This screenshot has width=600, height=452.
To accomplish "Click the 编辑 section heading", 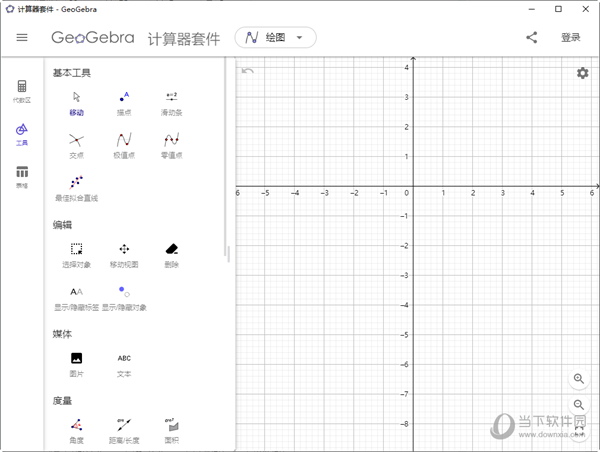I will (x=62, y=225).
